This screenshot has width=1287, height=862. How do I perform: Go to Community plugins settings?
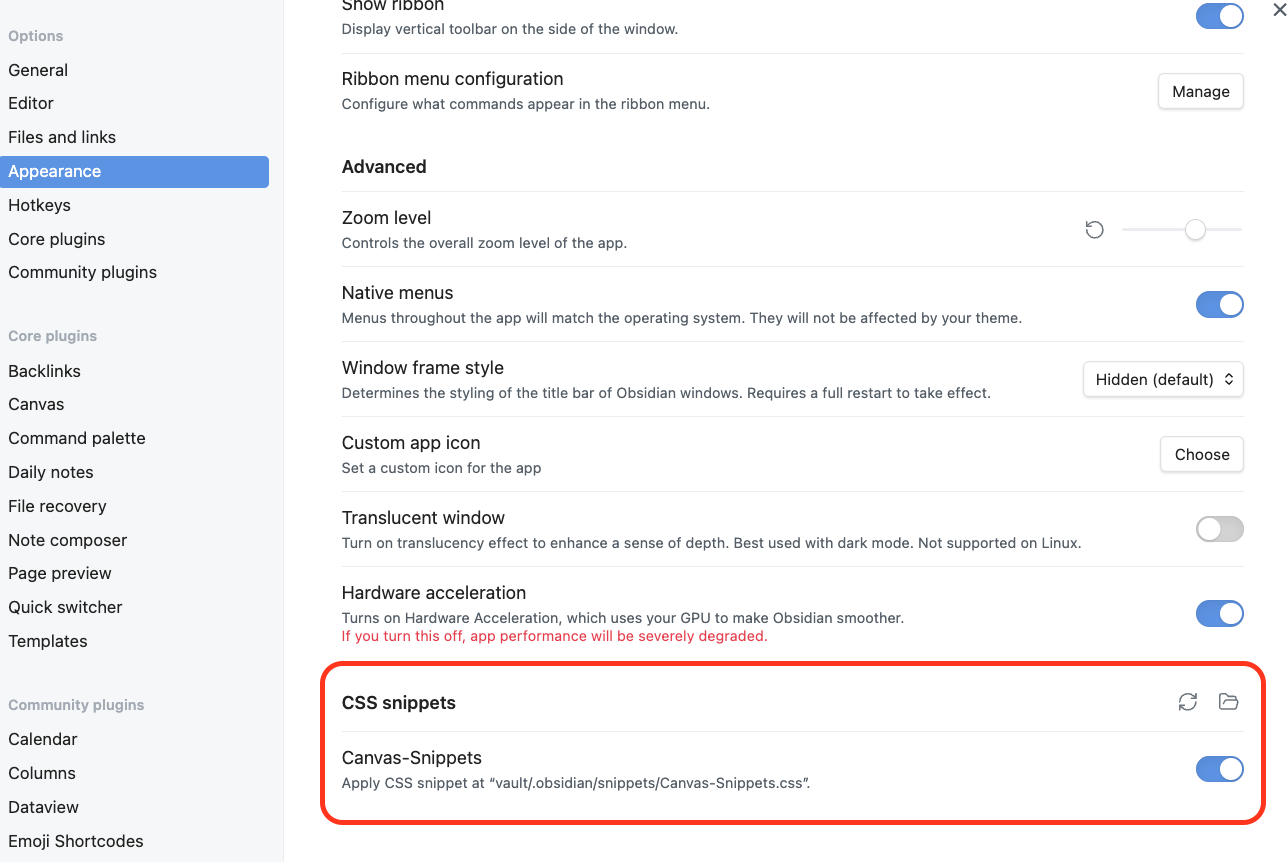coord(82,272)
